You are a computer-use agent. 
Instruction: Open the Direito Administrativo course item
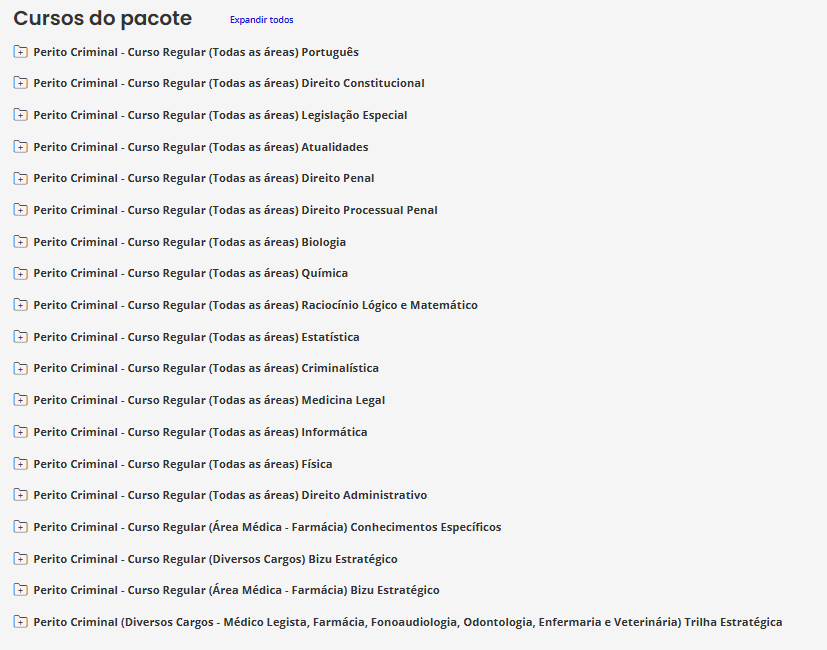[230, 495]
